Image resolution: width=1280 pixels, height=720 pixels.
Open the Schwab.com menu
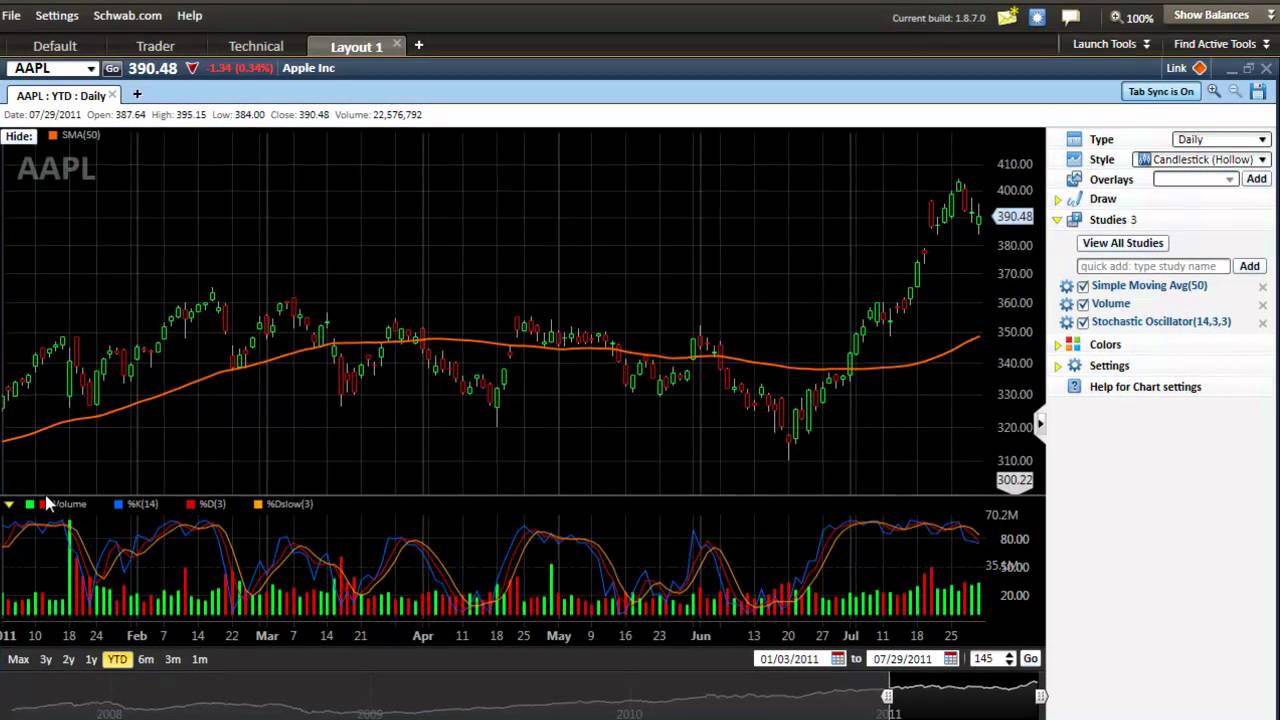[127, 16]
